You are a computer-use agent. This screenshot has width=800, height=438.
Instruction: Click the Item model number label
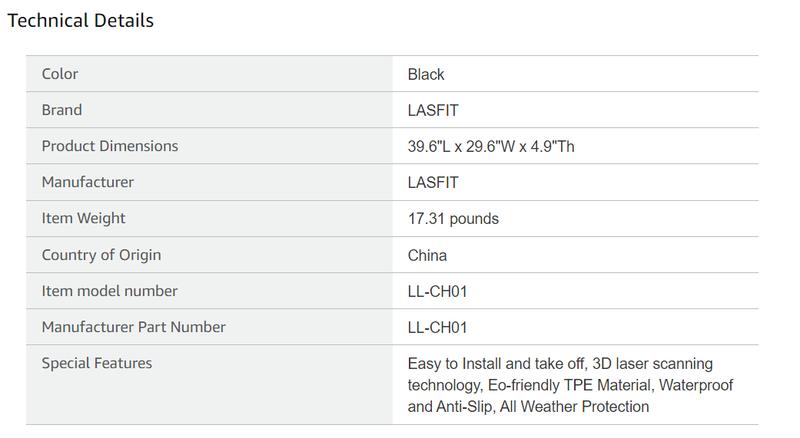[110, 291]
